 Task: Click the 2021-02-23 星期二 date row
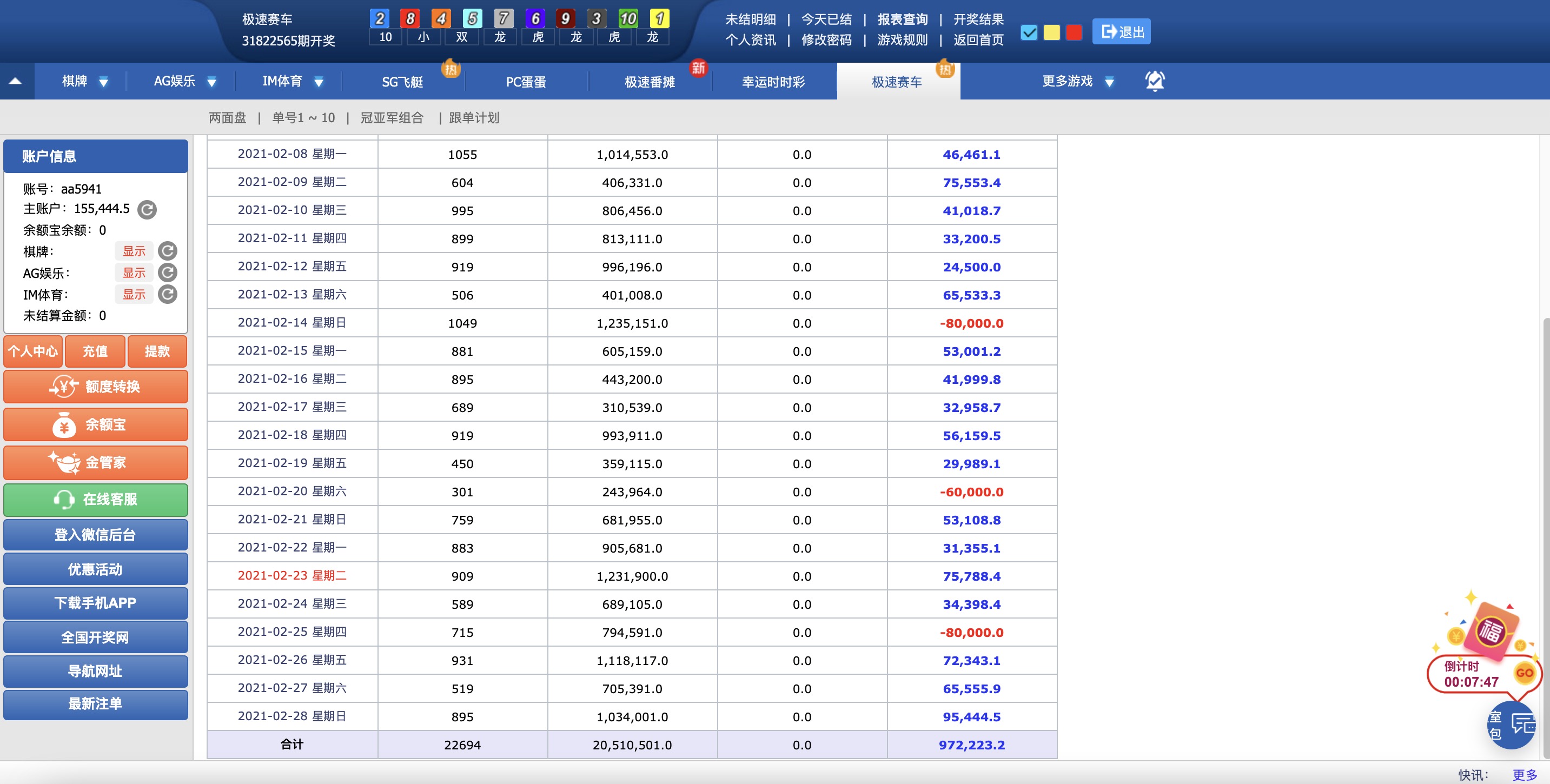point(292,576)
